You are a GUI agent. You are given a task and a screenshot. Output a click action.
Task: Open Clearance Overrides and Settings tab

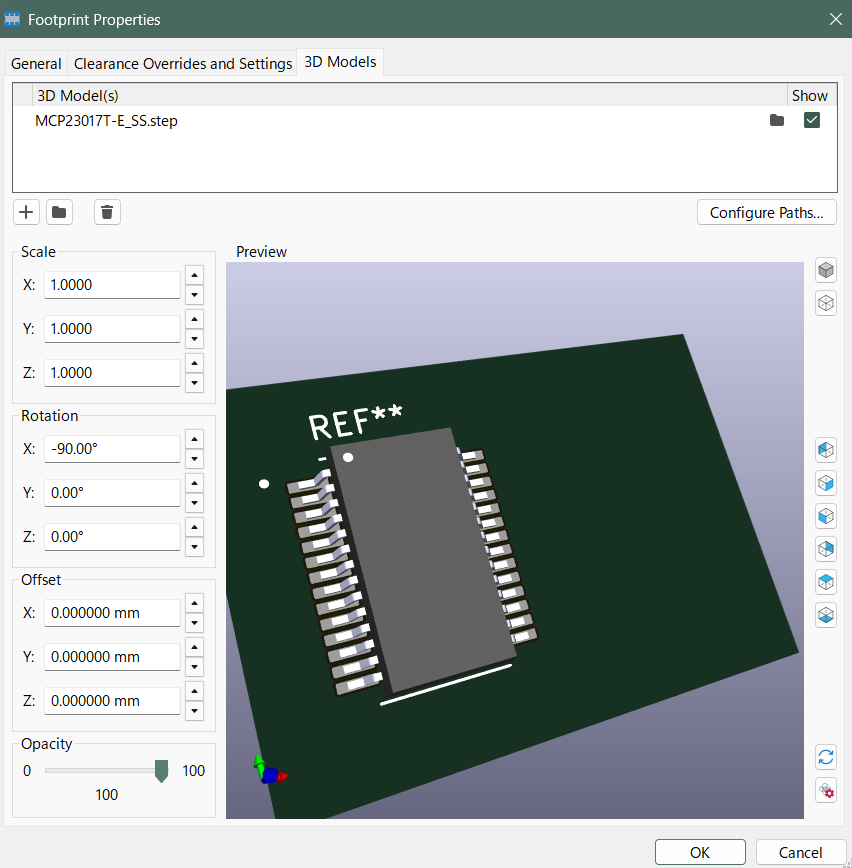click(183, 63)
